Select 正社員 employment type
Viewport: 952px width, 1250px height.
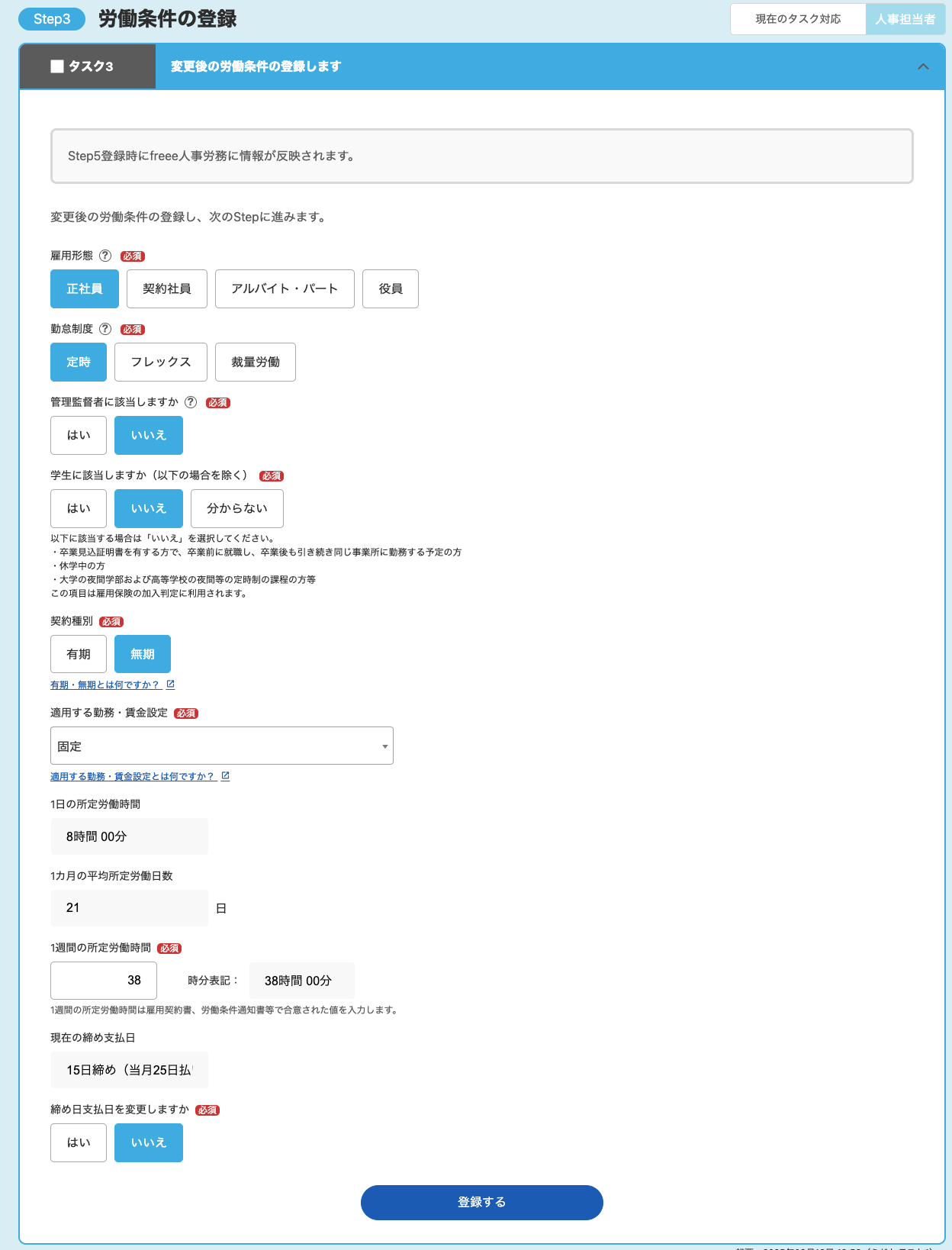click(x=85, y=288)
